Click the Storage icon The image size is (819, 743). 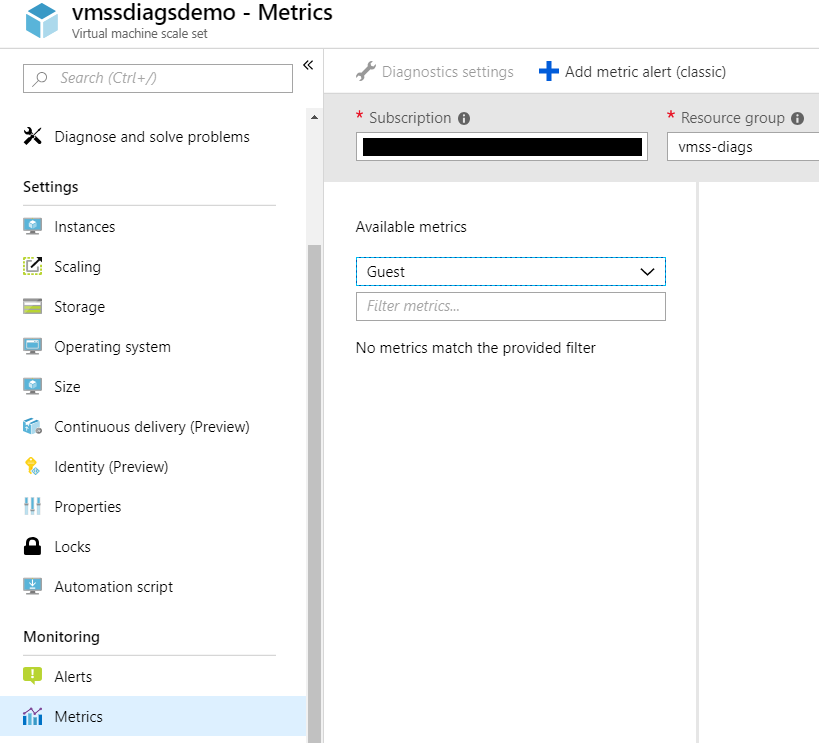point(32,307)
